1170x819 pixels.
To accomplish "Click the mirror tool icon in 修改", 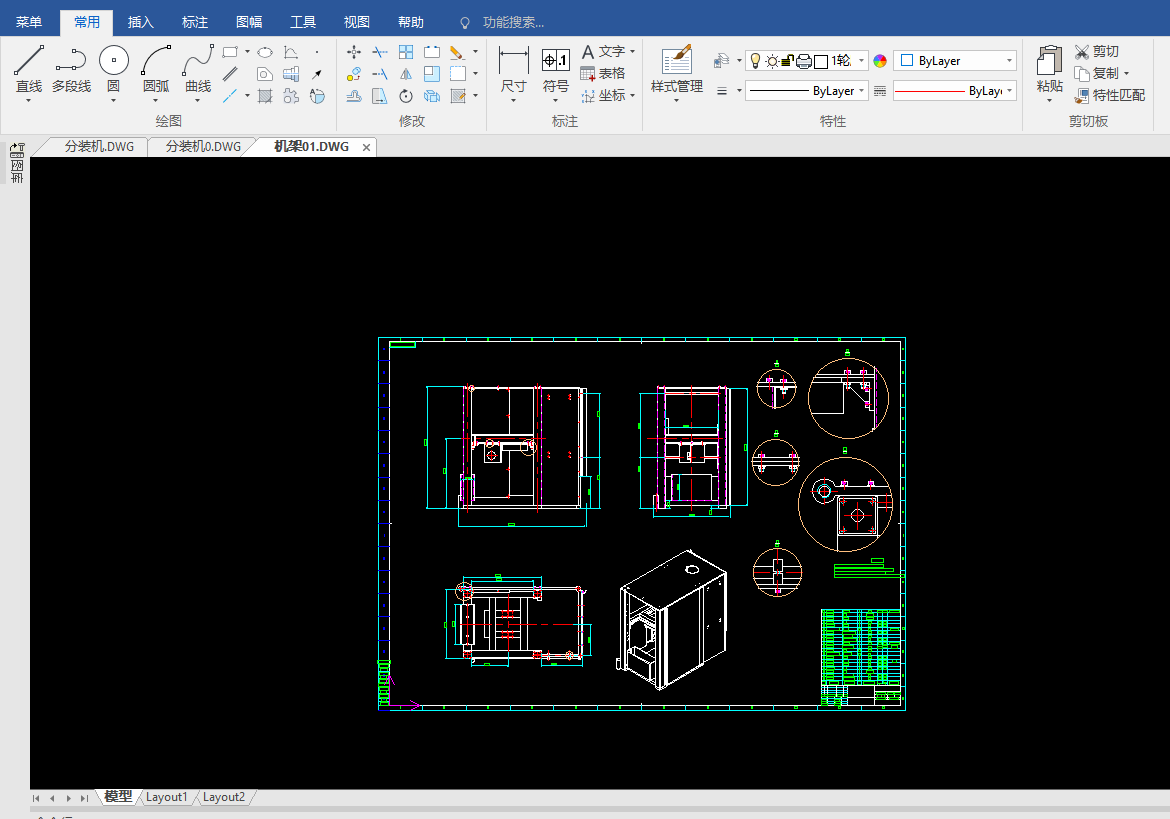I will [406, 74].
